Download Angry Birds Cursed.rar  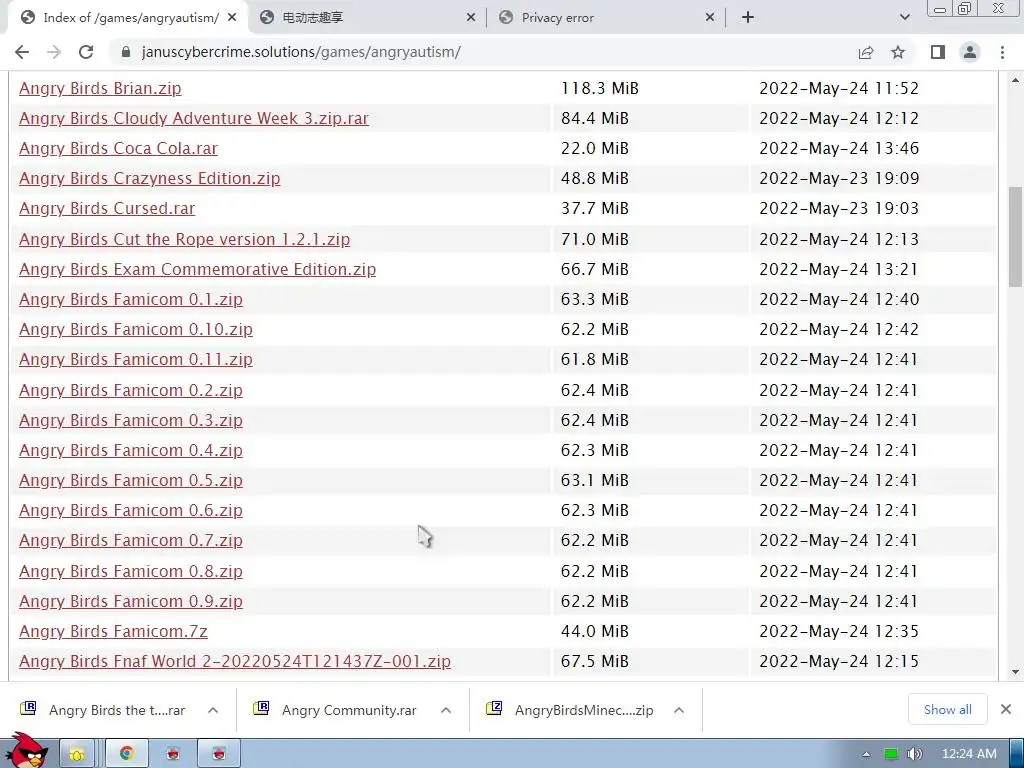(107, 208)
